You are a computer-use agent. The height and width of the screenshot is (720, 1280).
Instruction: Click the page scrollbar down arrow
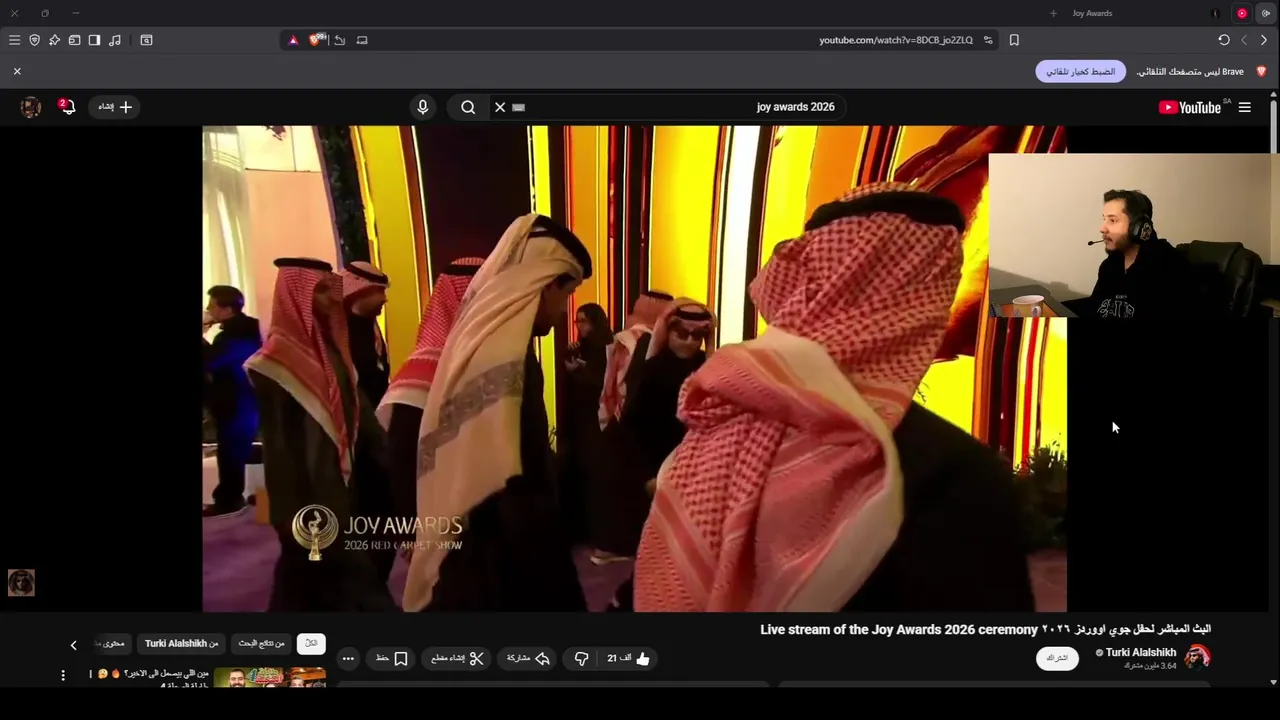point(1273,682)
